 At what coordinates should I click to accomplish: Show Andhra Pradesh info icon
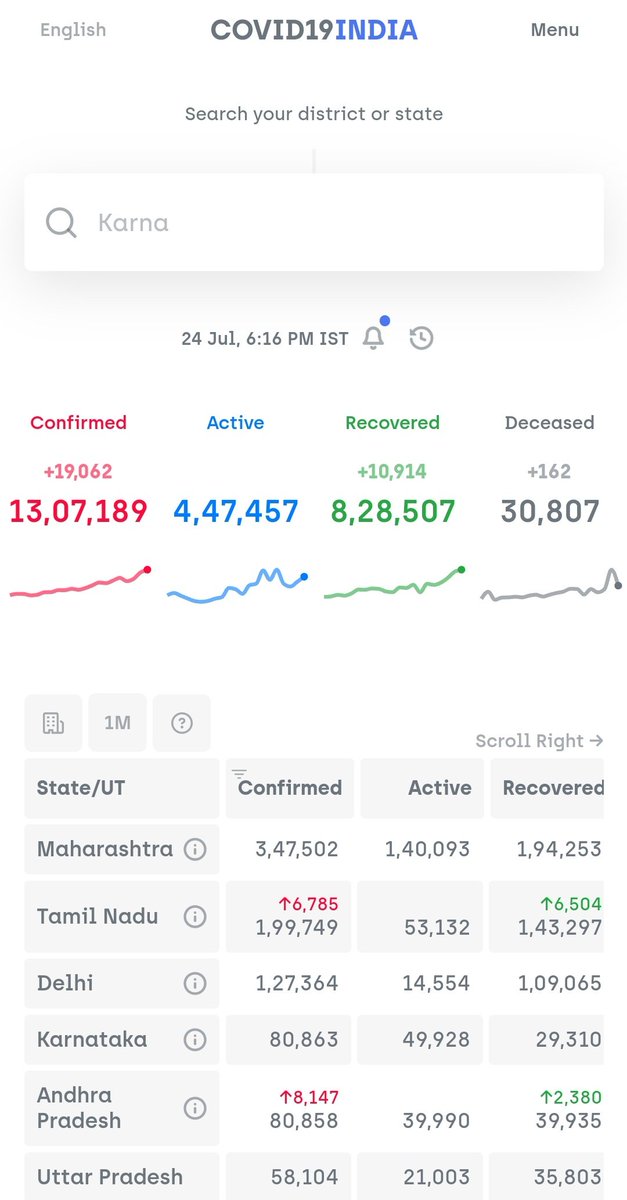pos(195,1107)
